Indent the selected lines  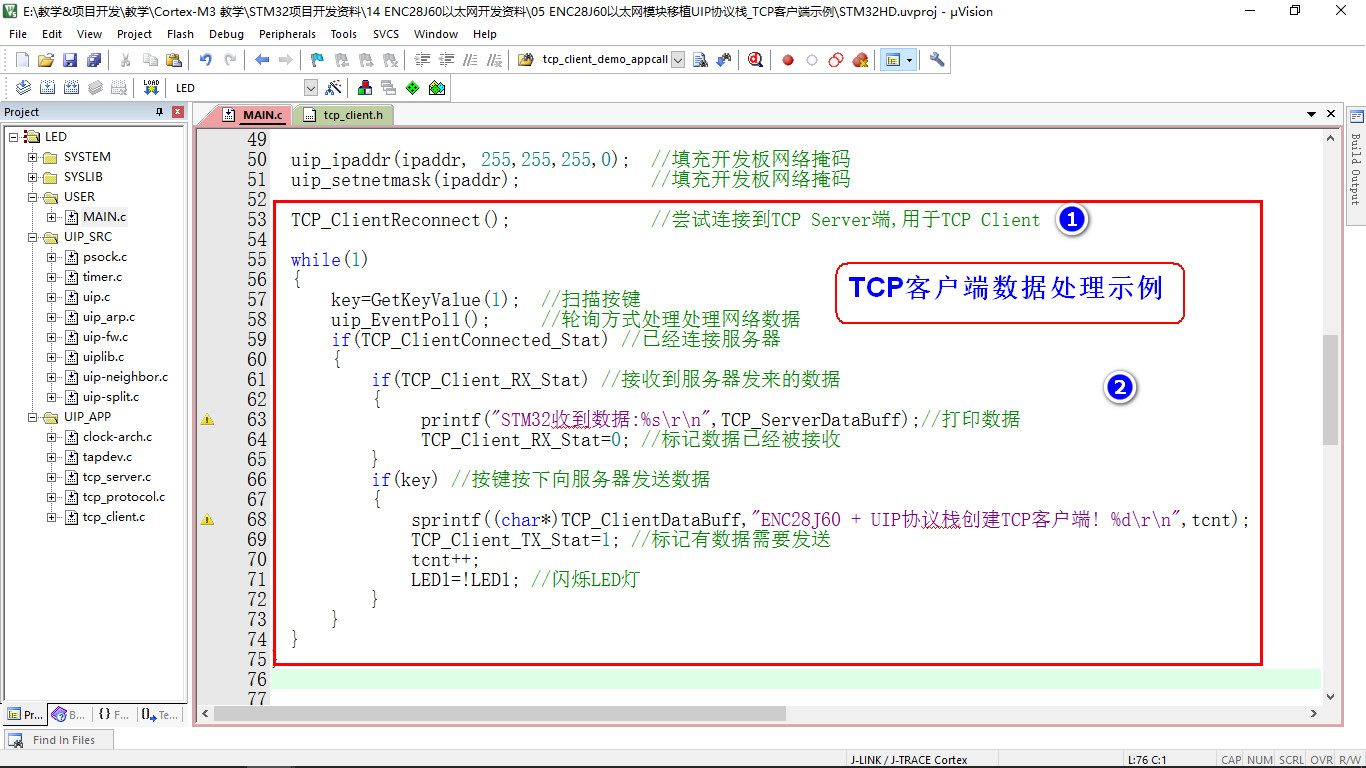pos(422,60)
